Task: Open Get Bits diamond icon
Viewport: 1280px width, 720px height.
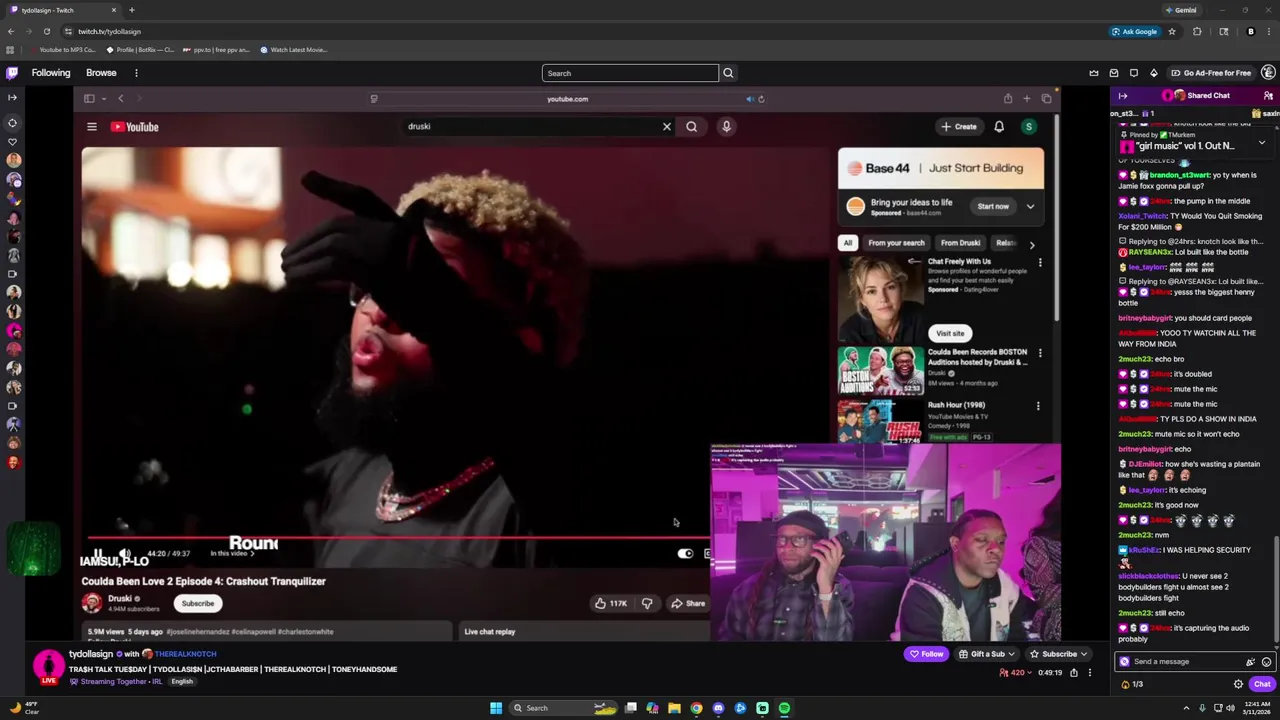Action: pyautogui.click(x=1153, y=73)
